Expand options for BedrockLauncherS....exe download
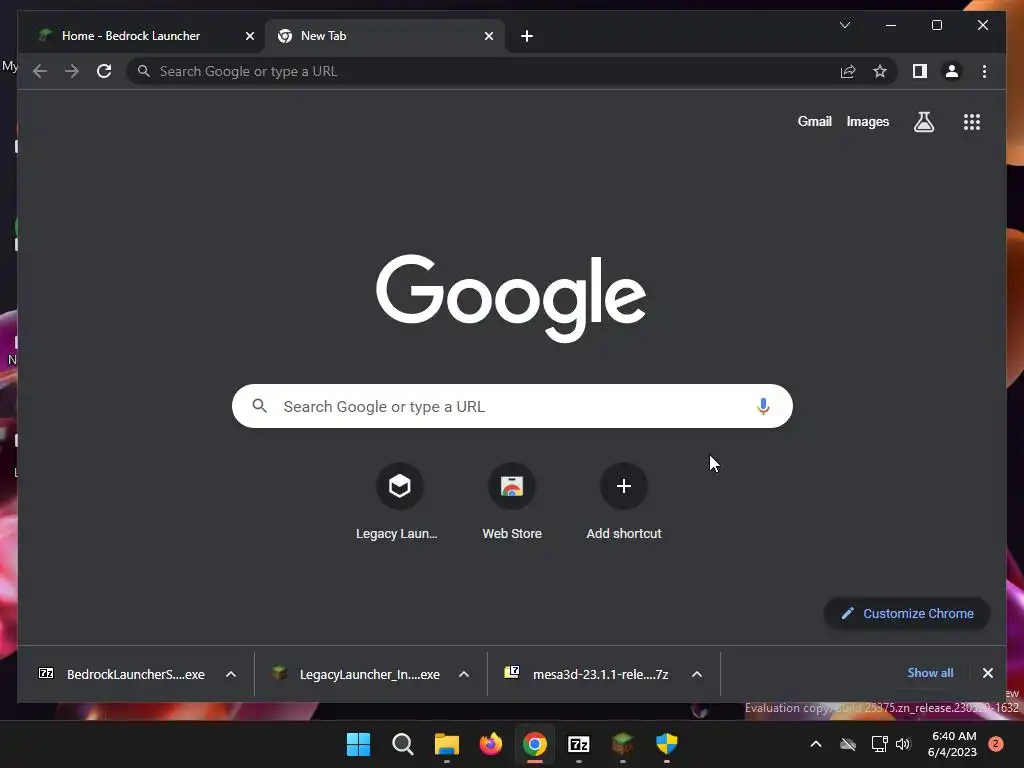1024x768 pixels. [231, 674]
